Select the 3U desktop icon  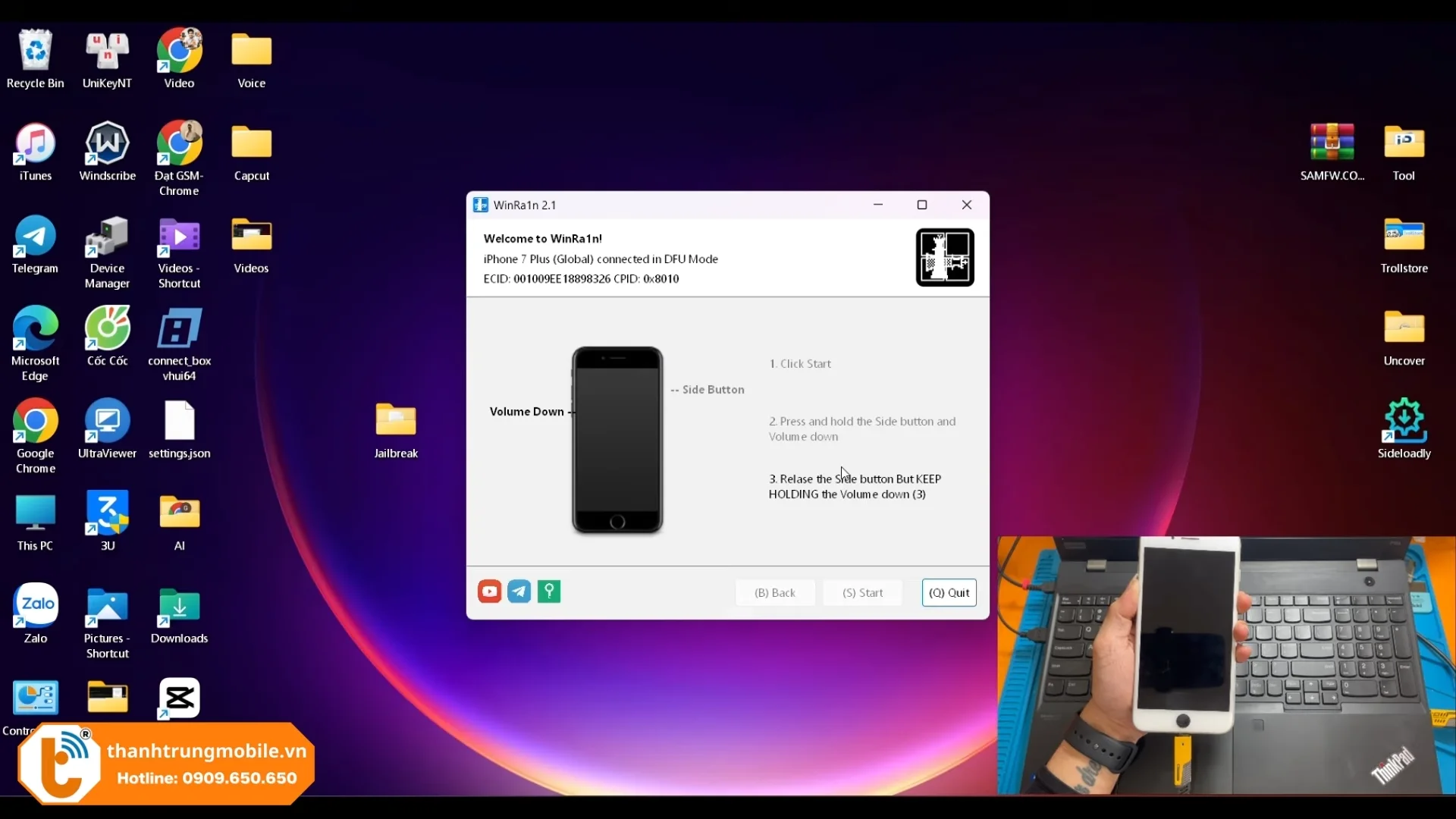coord(108,522)
